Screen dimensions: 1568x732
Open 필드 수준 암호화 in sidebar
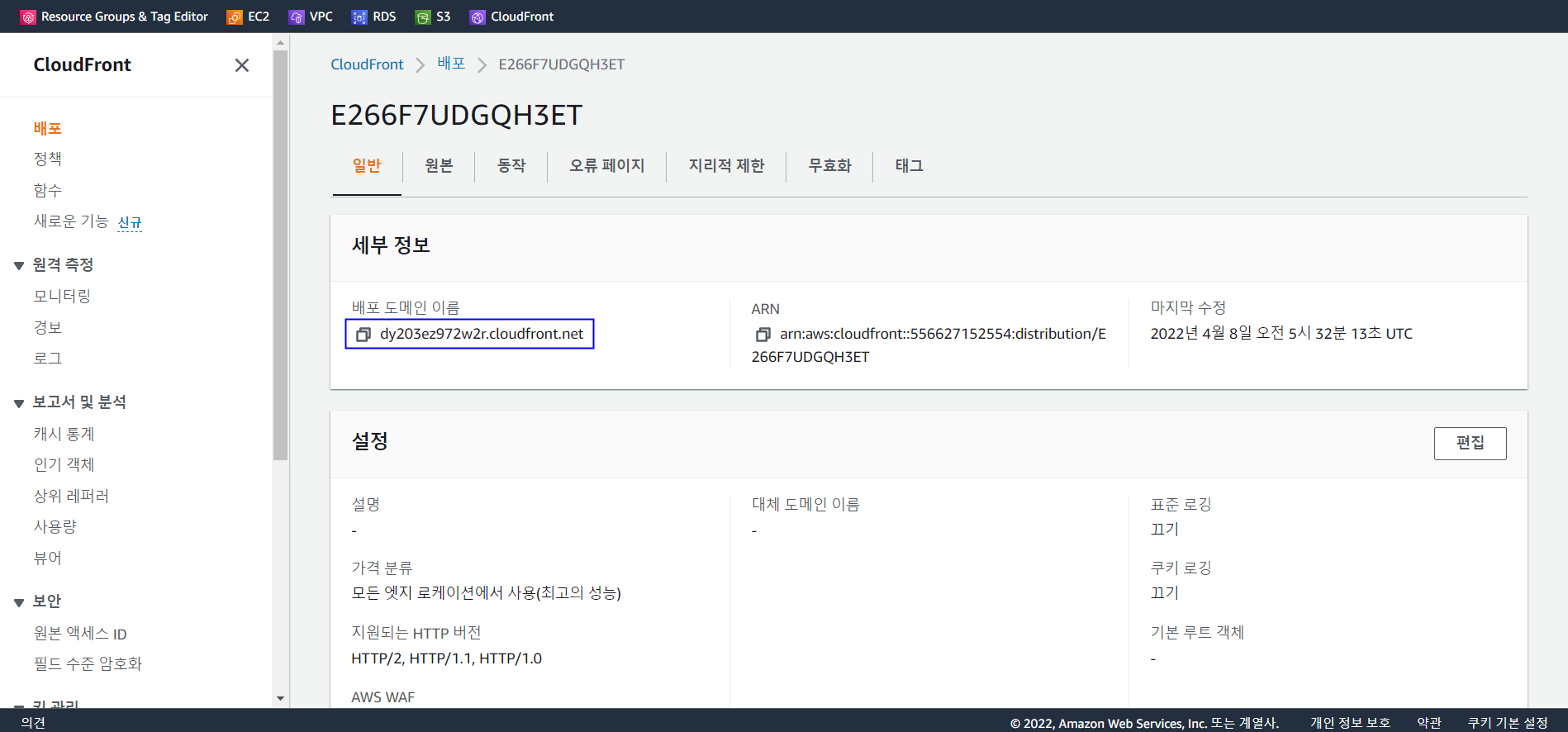pyautogui.click(x=88, y=663)
